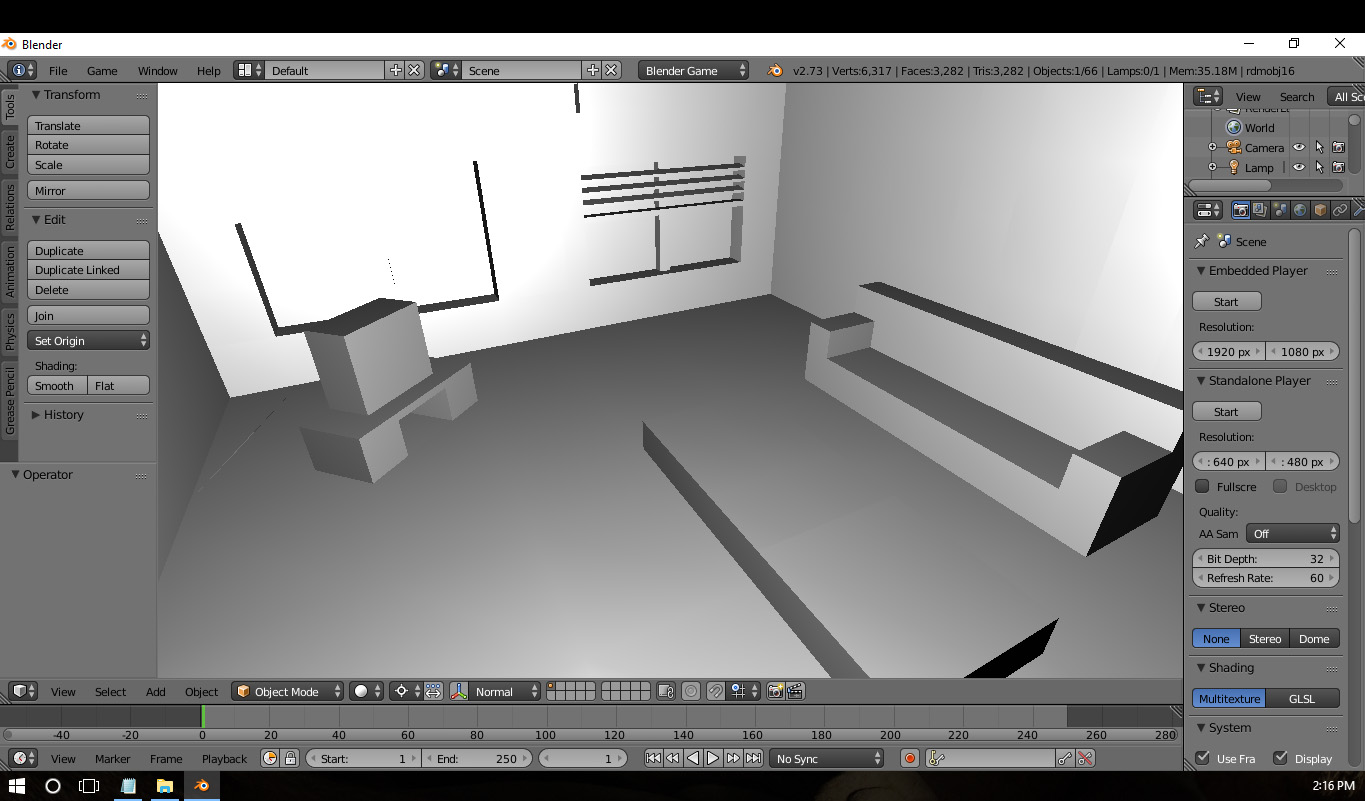Select Dome option in Stereo panel

1314,638
